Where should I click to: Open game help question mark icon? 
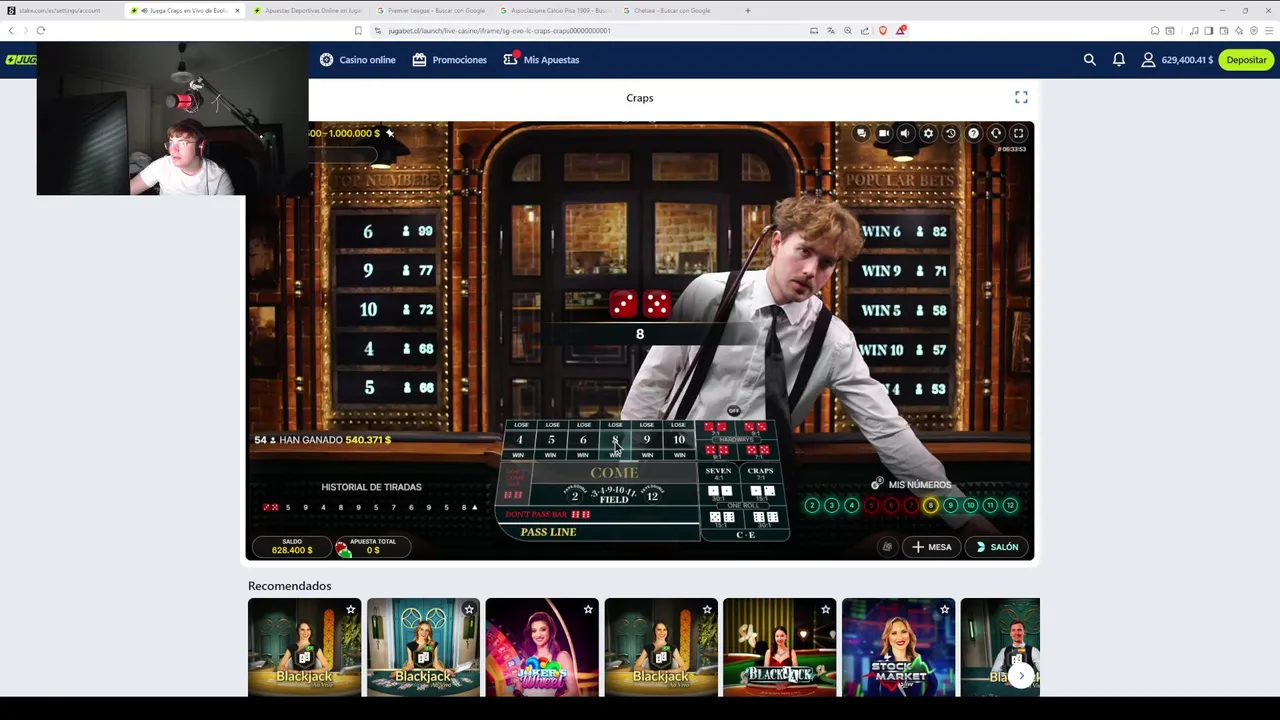click(973, 133)
